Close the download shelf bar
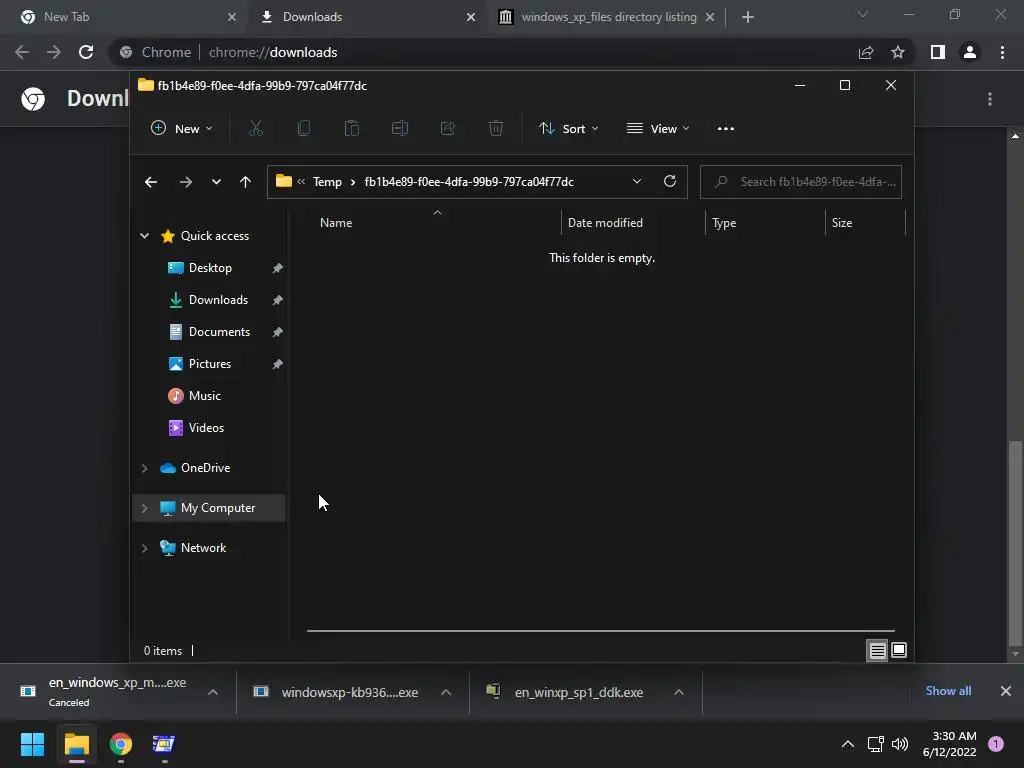1024x768 pixels. [x=1006, y=691]
